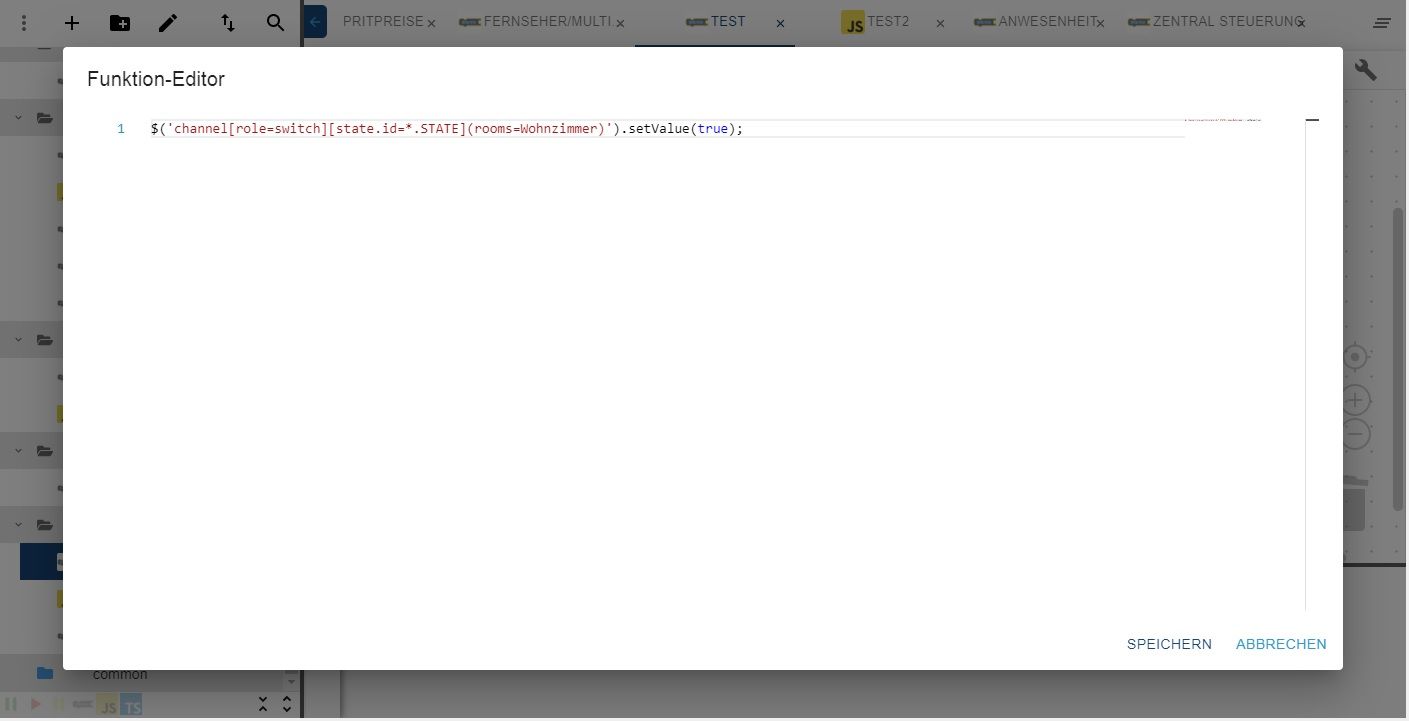The height and width of the screenshot is (721, 1409).
Task: Filter paused scripts with pause icon
Action: (12, 704)
